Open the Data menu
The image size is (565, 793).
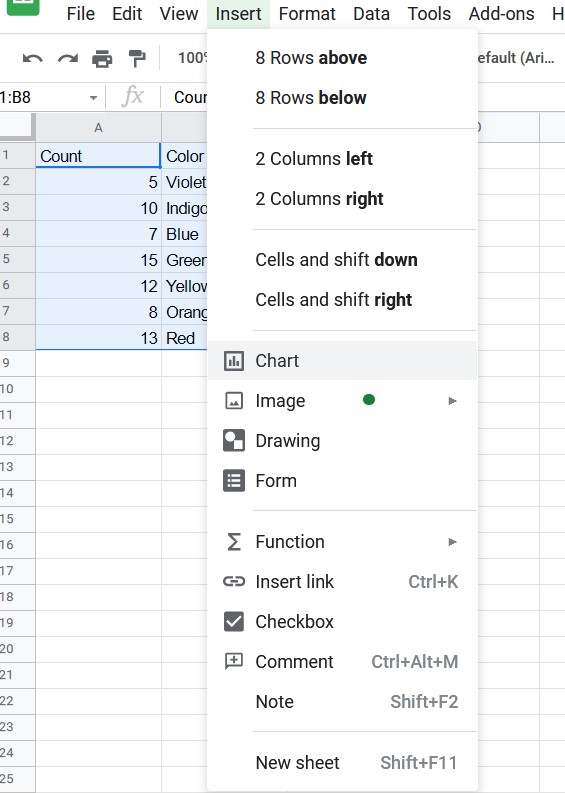click(x=371, y=14)
